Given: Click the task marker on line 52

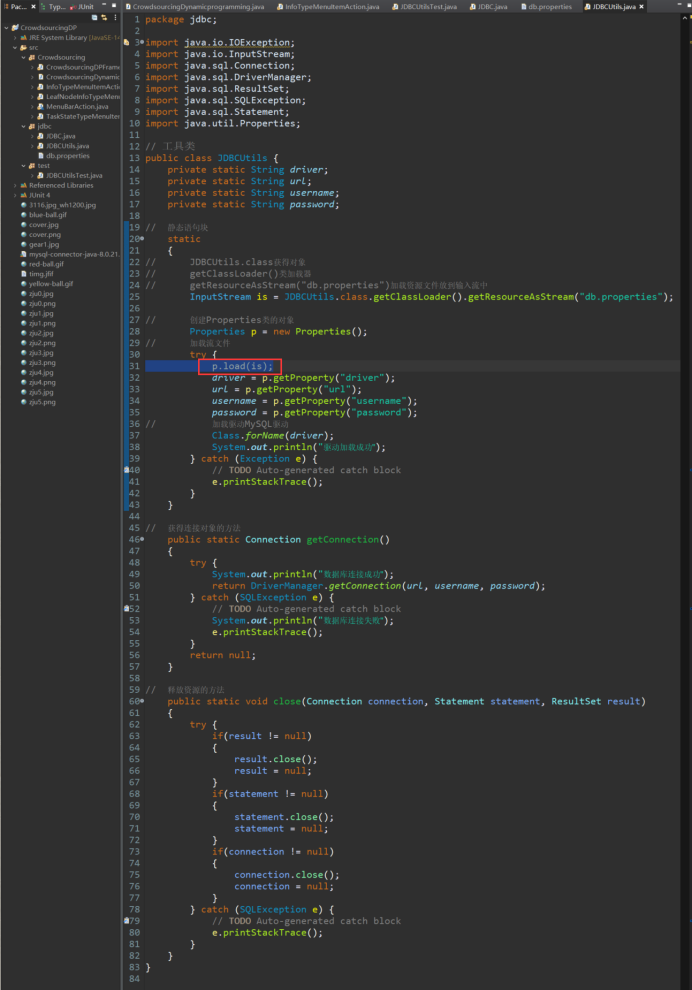Looking at the screenshot, I should pyautogui.click(x=126, y=609).
